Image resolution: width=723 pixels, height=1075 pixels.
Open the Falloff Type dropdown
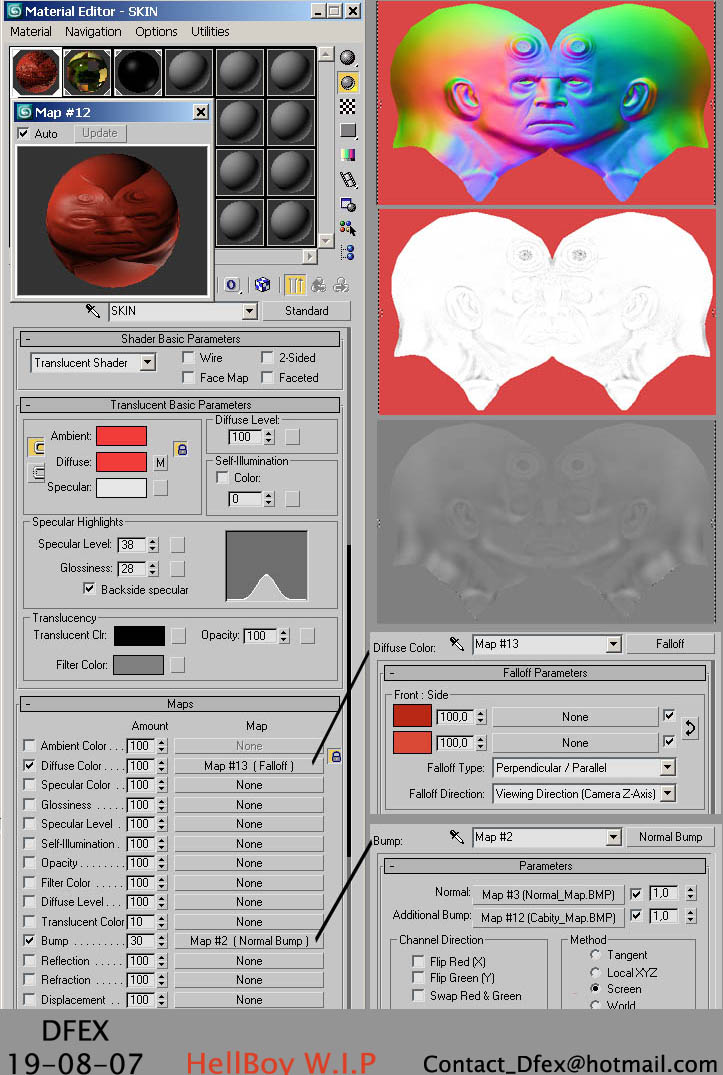pyautogui.click(x=667, y=767)
